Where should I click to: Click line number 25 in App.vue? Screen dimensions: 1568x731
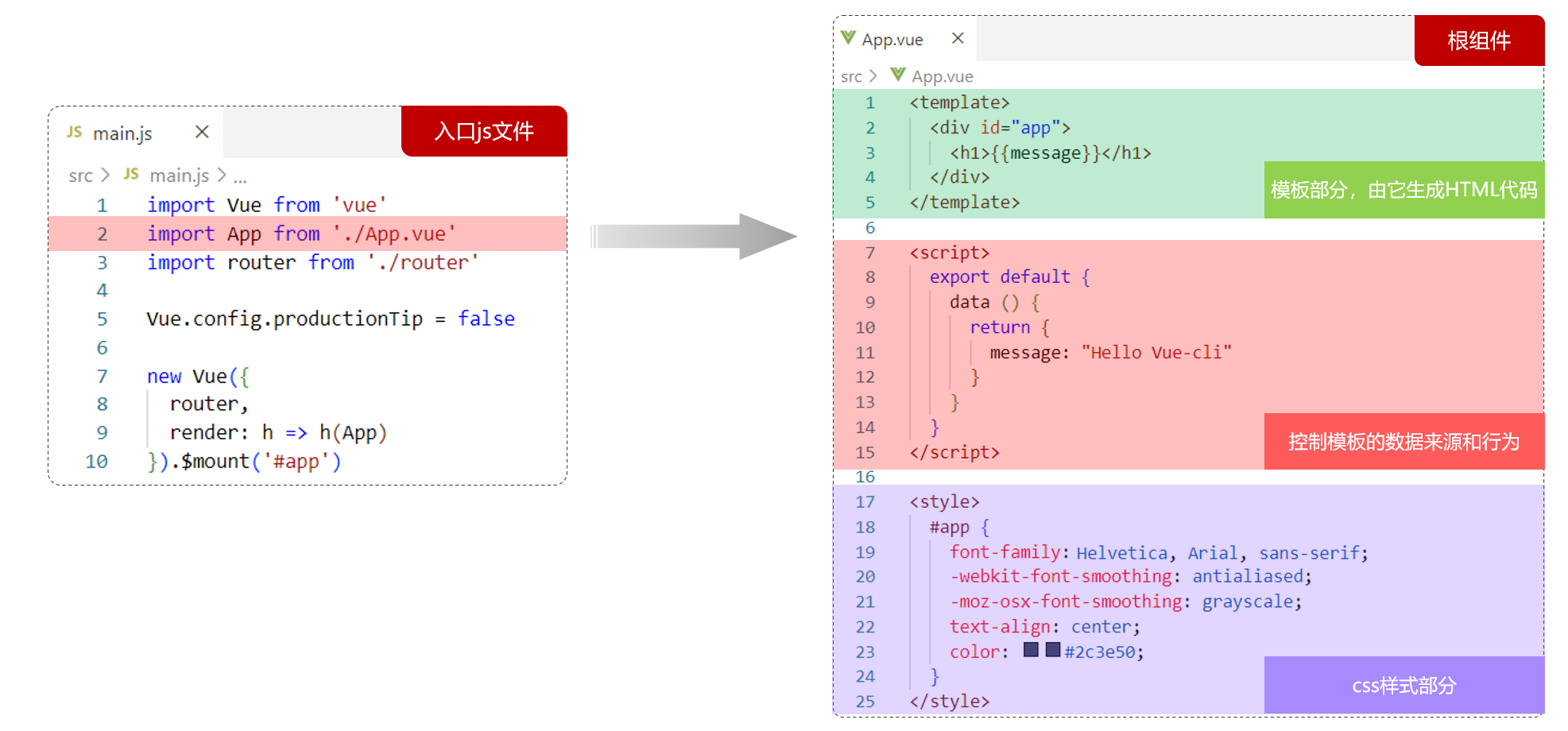pyautogui.click(x=865, y=702)
